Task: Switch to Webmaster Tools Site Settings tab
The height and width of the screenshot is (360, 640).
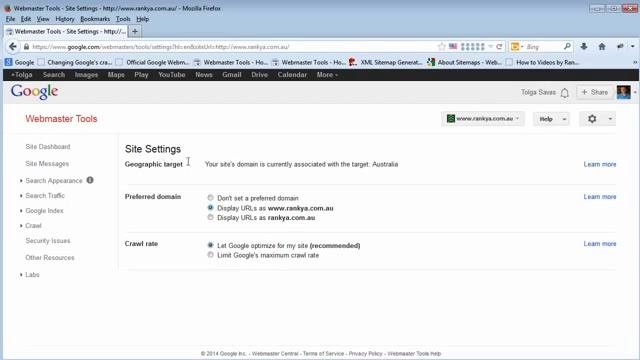Action: 66,31
